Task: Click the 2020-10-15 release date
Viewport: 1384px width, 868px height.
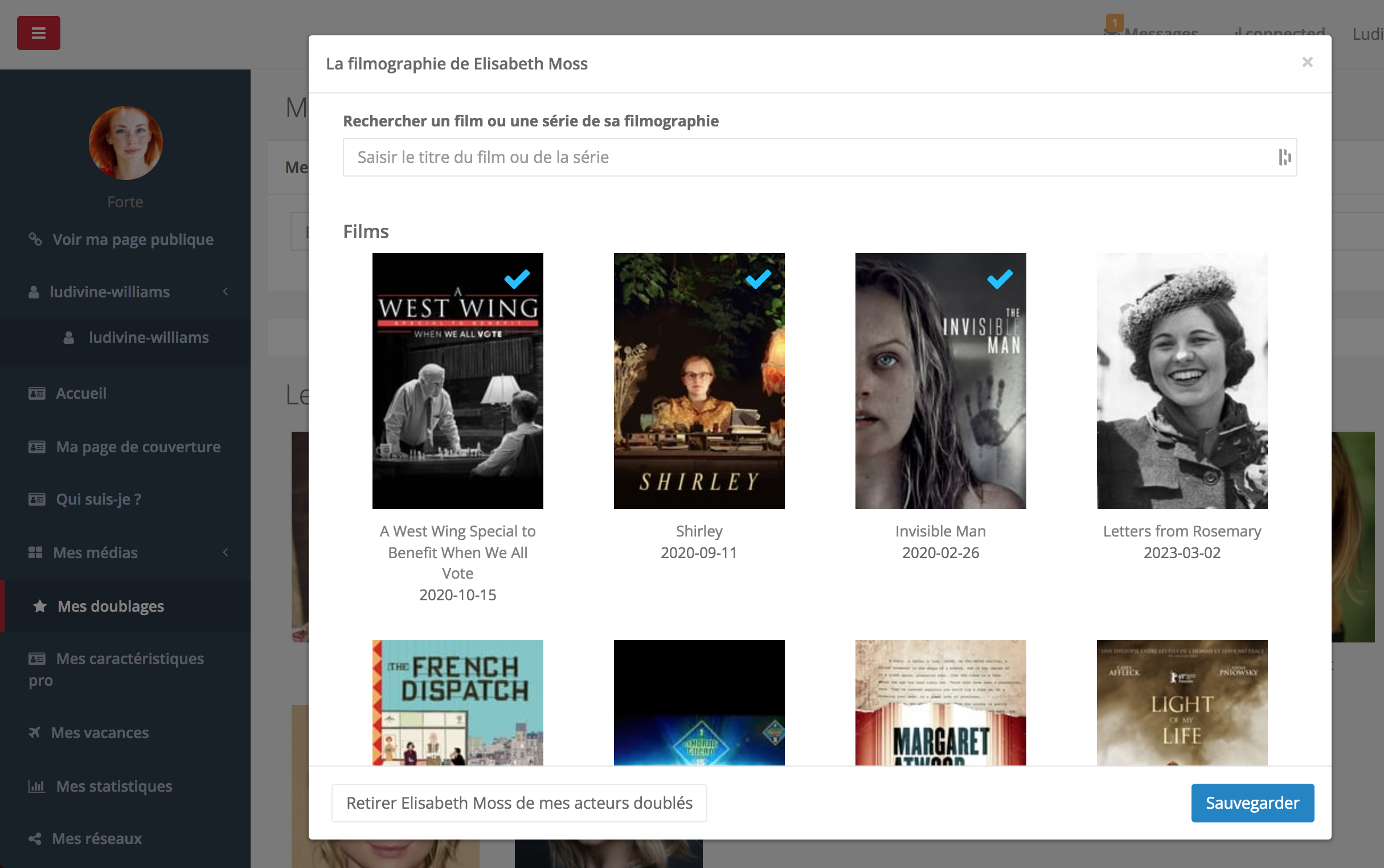Action: pos(457,595)
